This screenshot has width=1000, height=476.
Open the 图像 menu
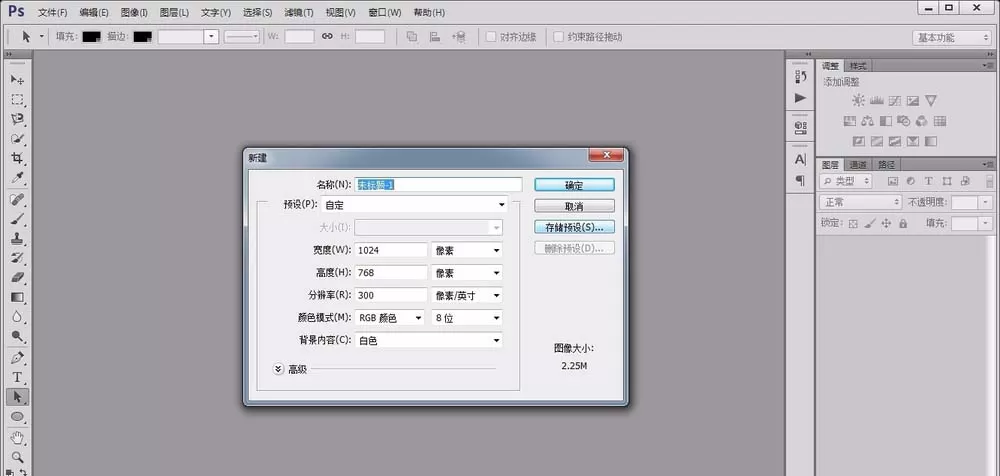(134, 13)
